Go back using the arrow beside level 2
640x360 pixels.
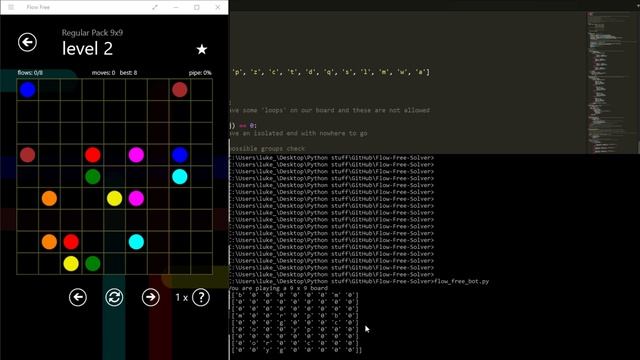coord(27,42)
